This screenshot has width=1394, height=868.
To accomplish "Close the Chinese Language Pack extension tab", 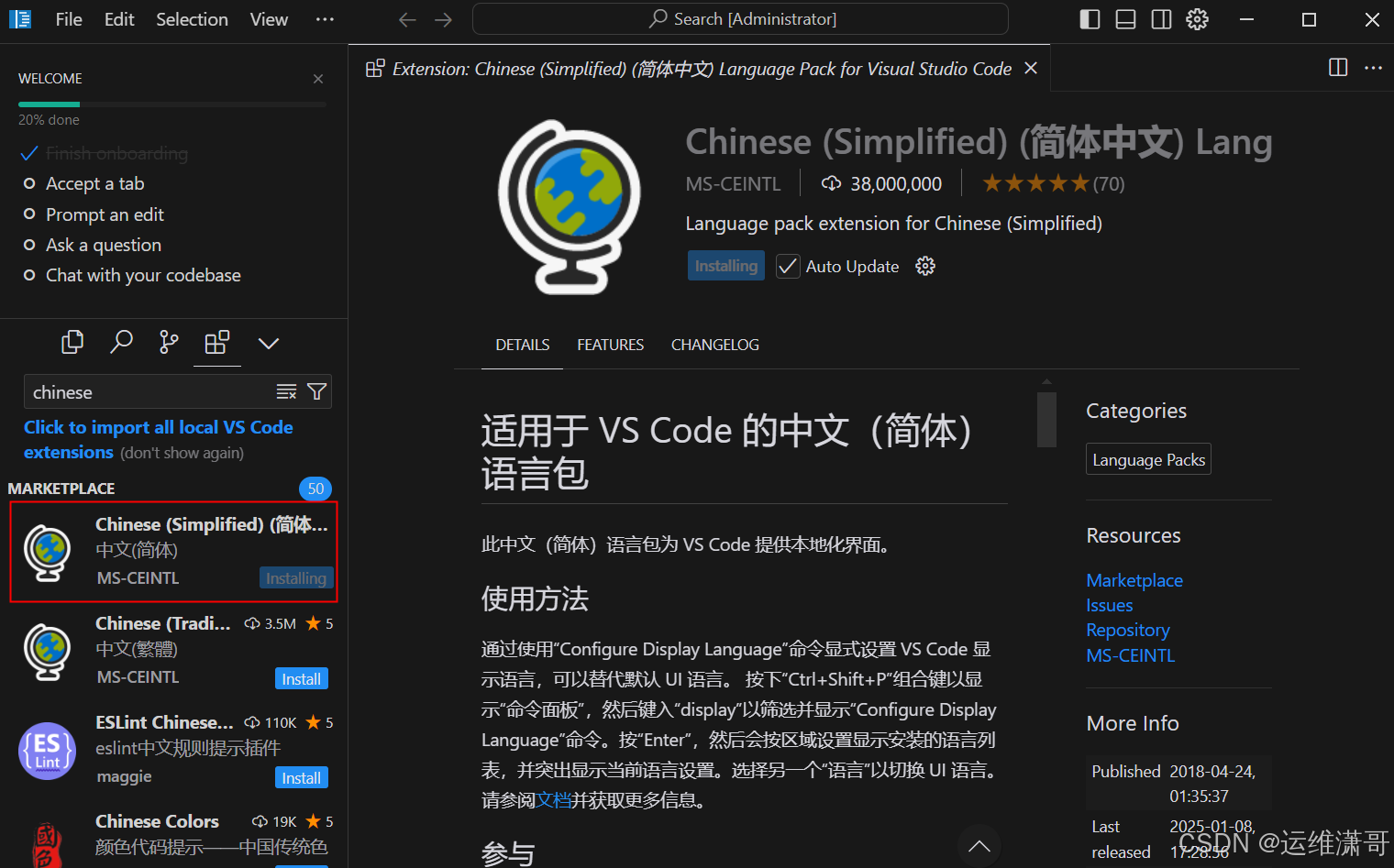I will (1031, 68).
